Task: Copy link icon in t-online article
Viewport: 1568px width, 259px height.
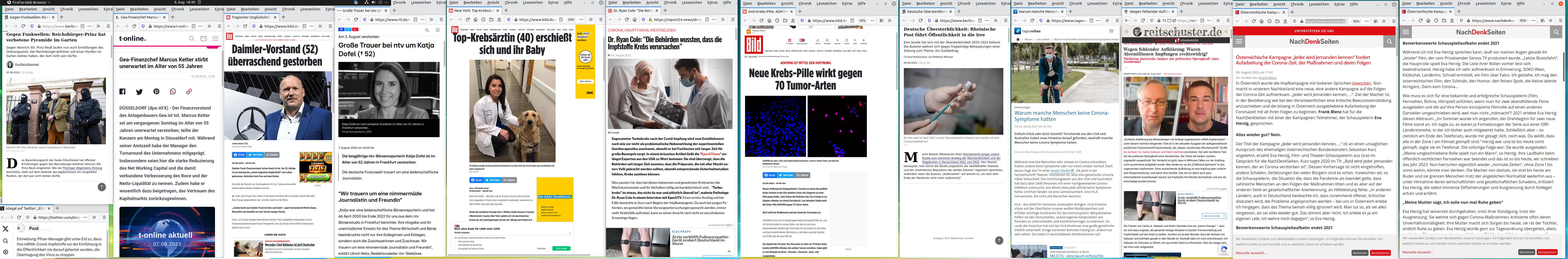Action: click(189, 92)
